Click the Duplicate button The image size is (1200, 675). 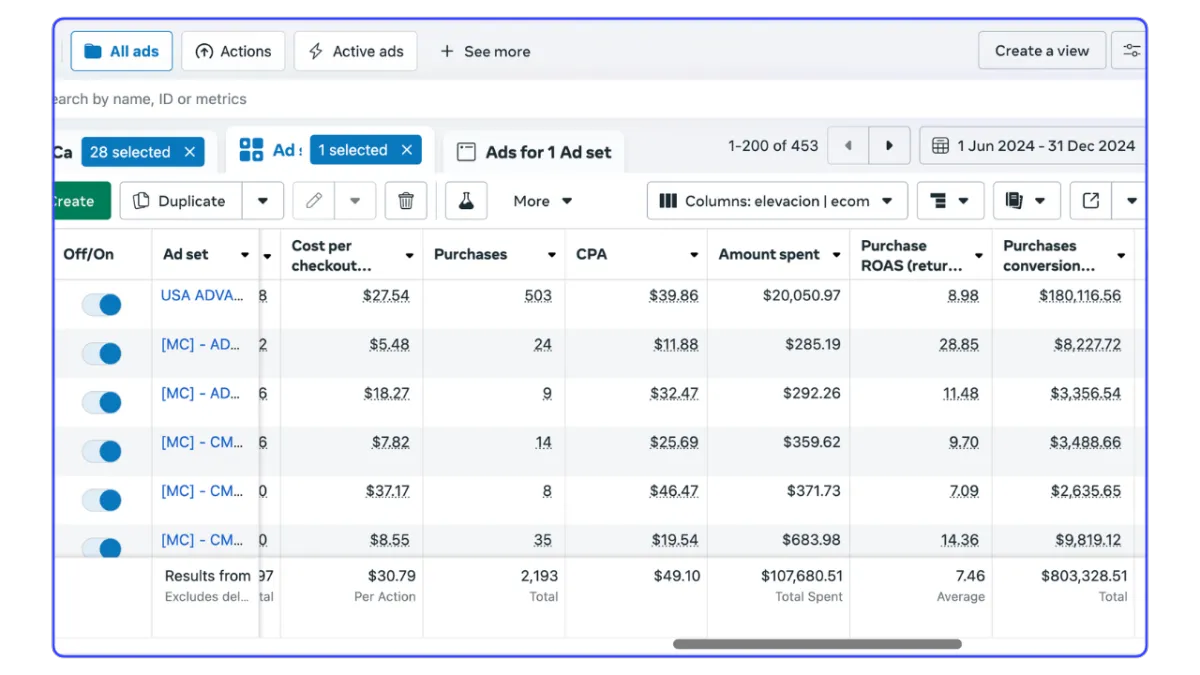[x=181, y=201]
